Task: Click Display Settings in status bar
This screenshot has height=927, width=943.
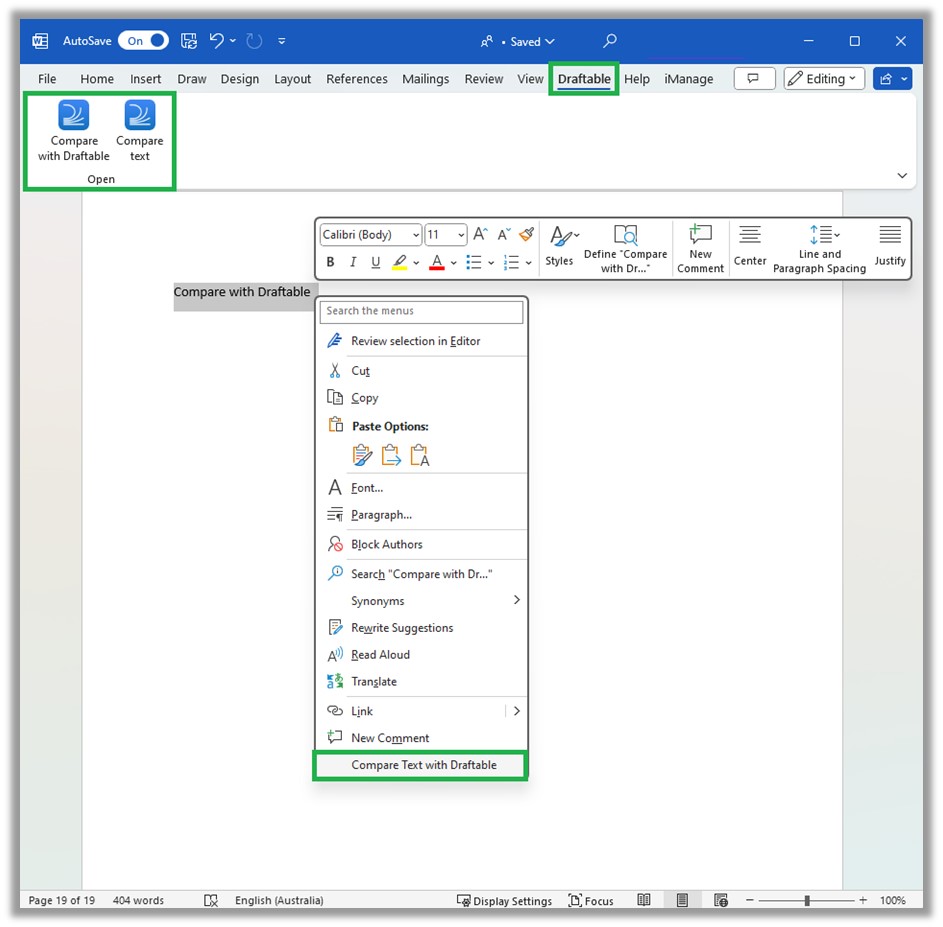Action: click(x=504, y=901)
